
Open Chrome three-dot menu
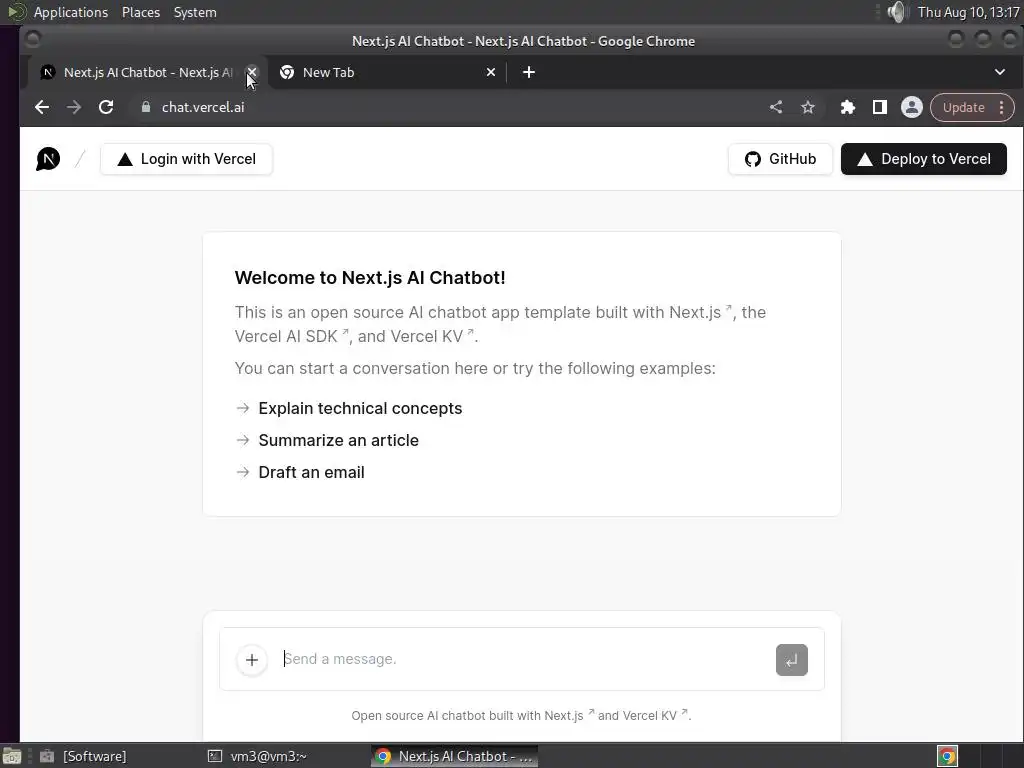click(x=1002, y=107)
